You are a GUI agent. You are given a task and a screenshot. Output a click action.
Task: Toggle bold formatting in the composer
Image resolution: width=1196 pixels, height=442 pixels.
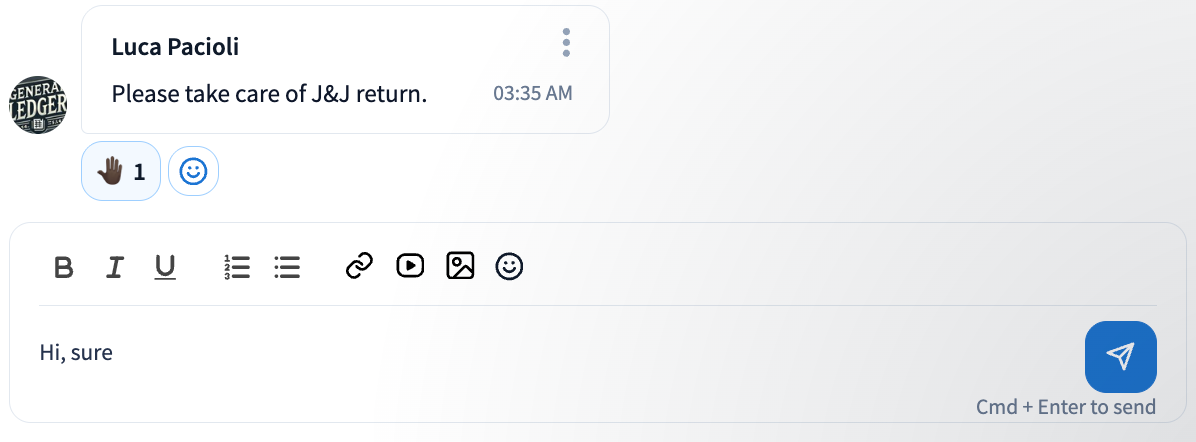tap(64, 267)
